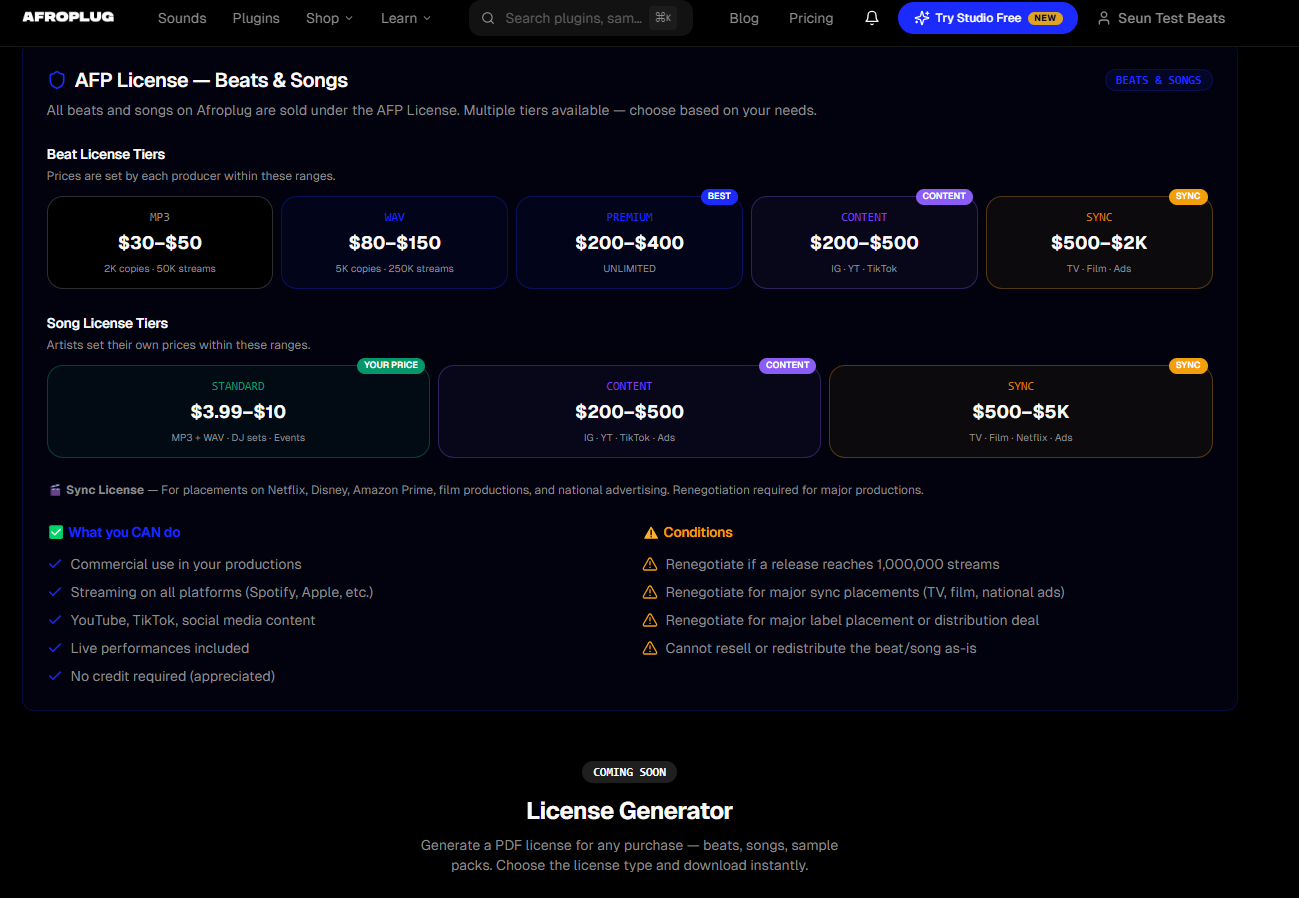Click the clapperboard icon by Sync License

[55, 490]
